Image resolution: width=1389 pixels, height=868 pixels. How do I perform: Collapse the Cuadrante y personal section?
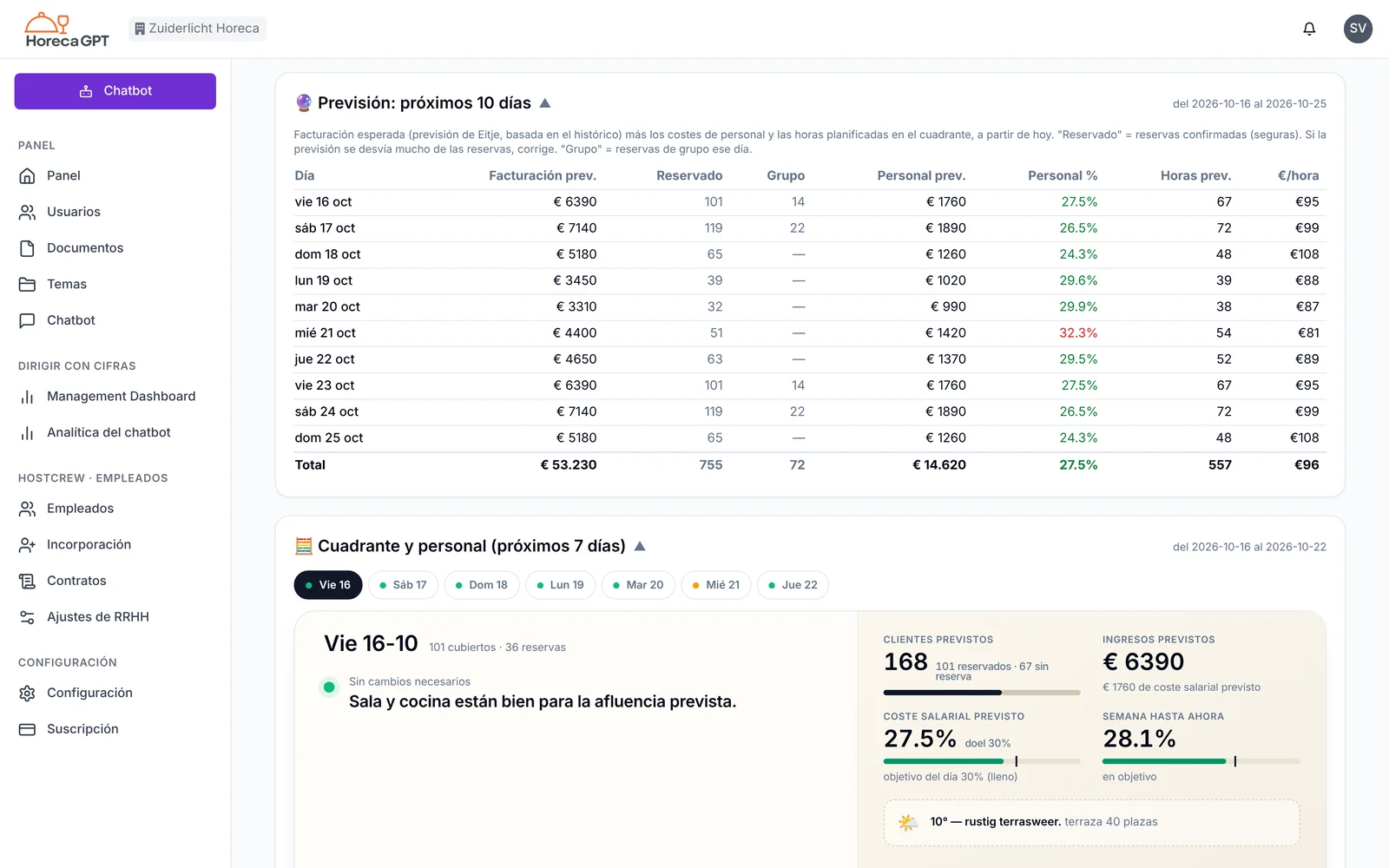[640, 547]
